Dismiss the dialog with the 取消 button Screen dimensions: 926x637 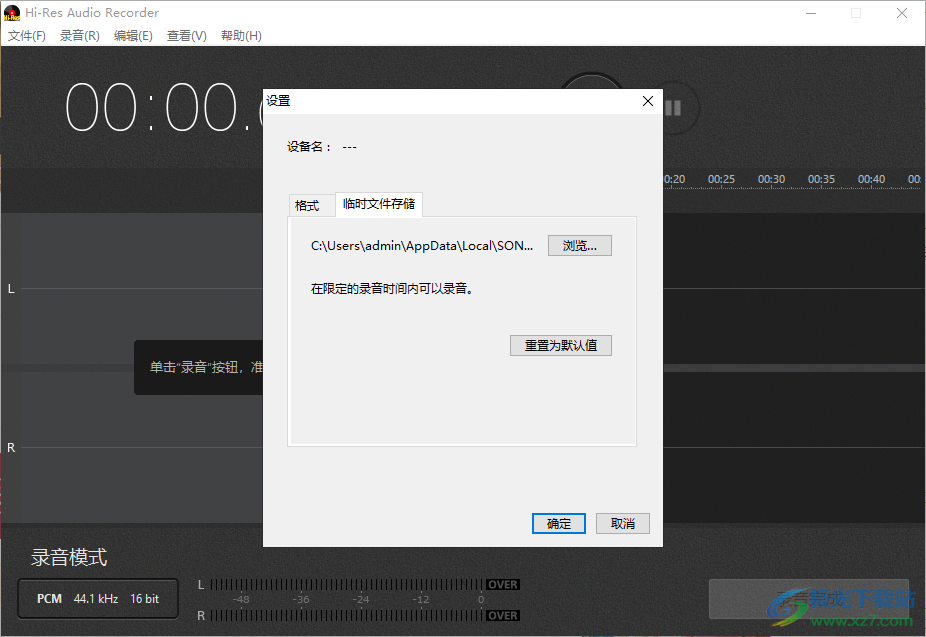(x=622, y=523)
